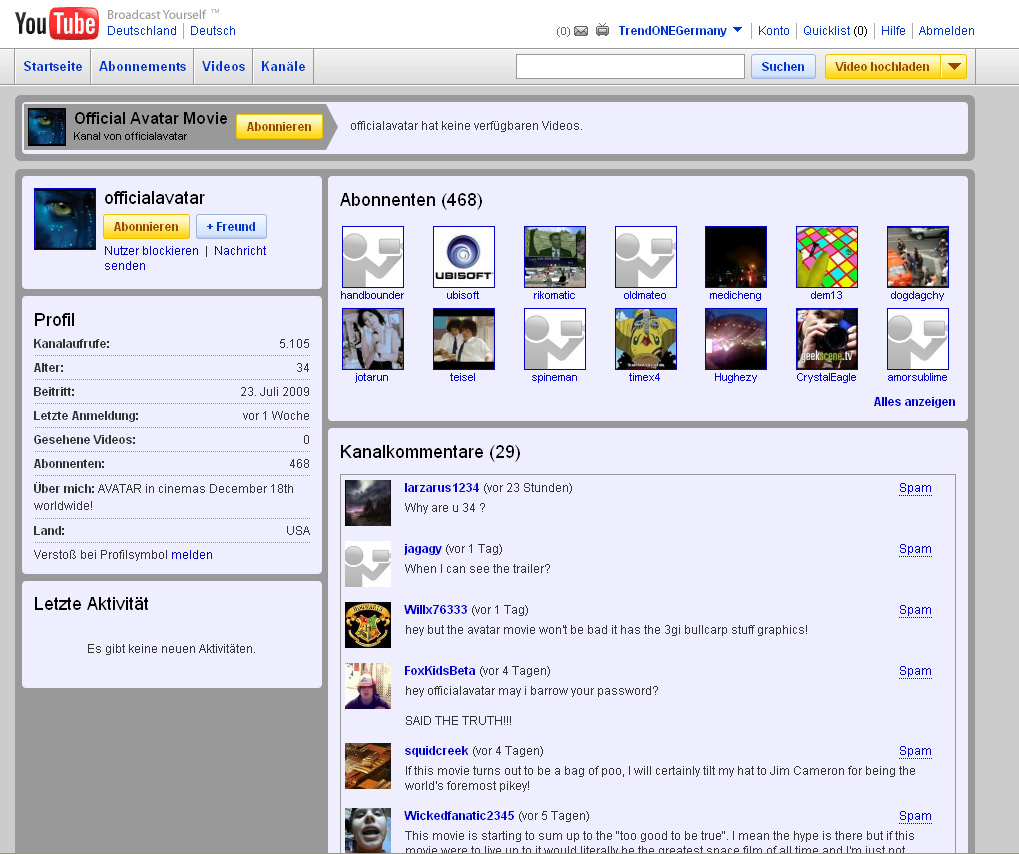The image size is (1019, 854).
Task: Open the timex4 subscriber thumbnail
Action: (x=646, y=339)
